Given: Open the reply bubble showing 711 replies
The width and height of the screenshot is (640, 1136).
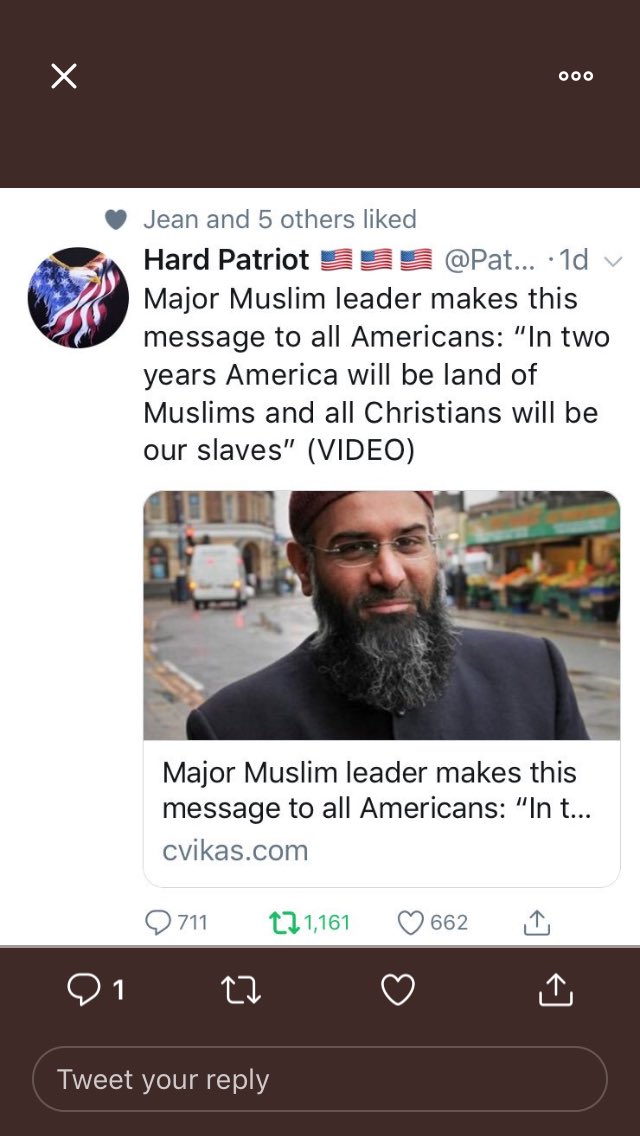Looking at the screenshot, I should (176, 922).
